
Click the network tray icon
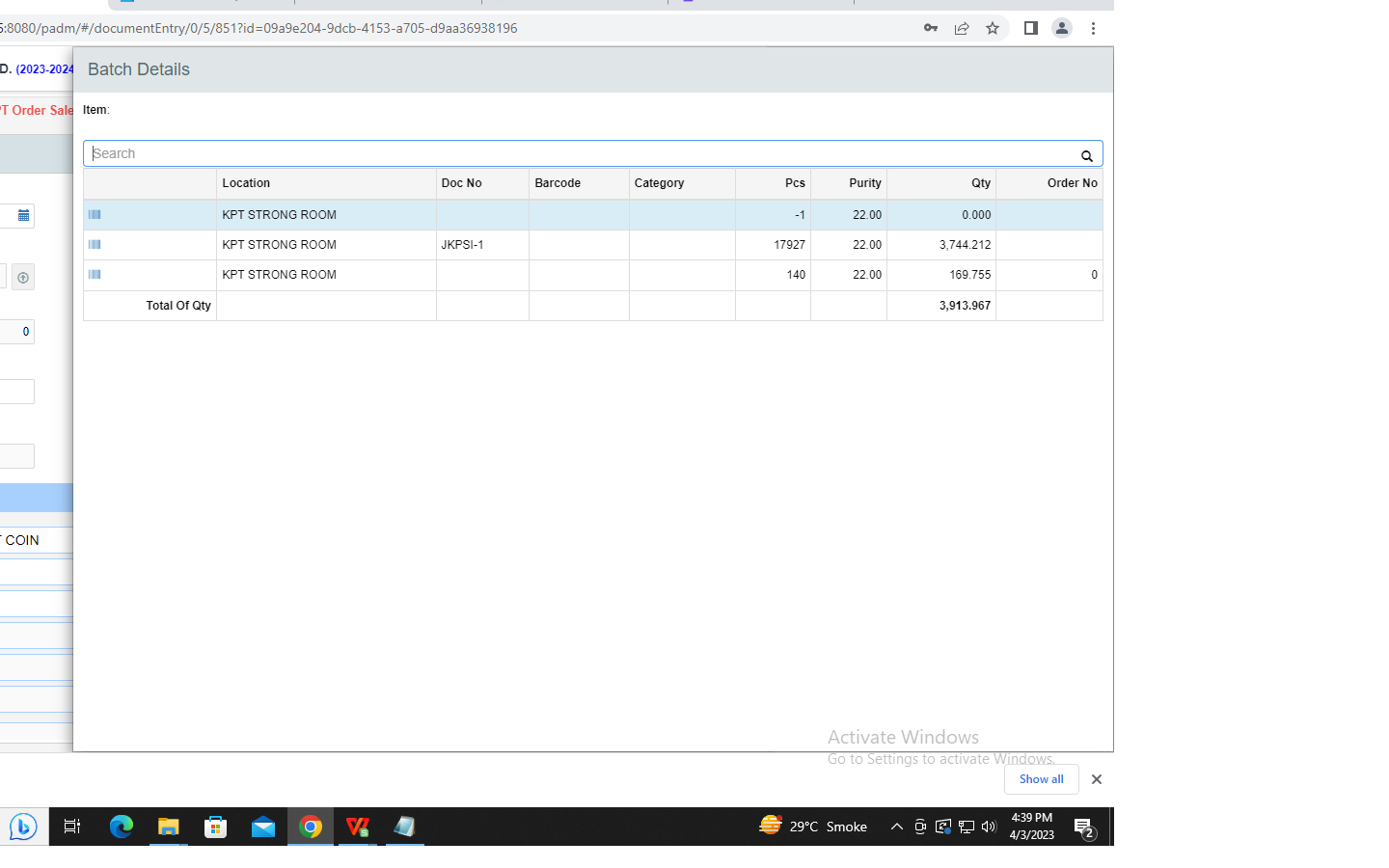[967, 827]
